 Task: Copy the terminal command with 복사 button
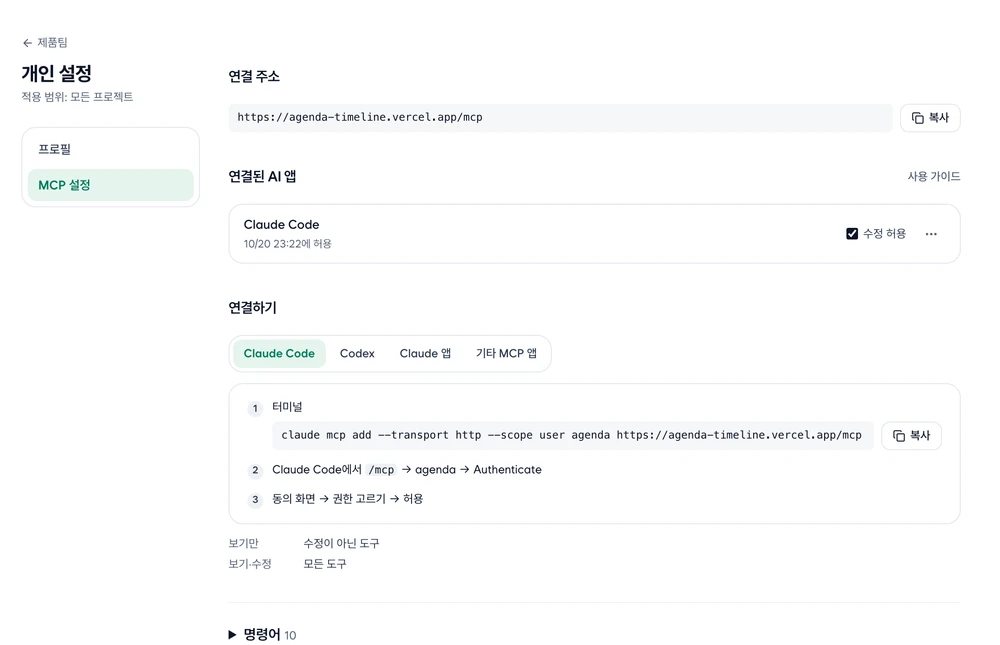[x=911, y=436]
